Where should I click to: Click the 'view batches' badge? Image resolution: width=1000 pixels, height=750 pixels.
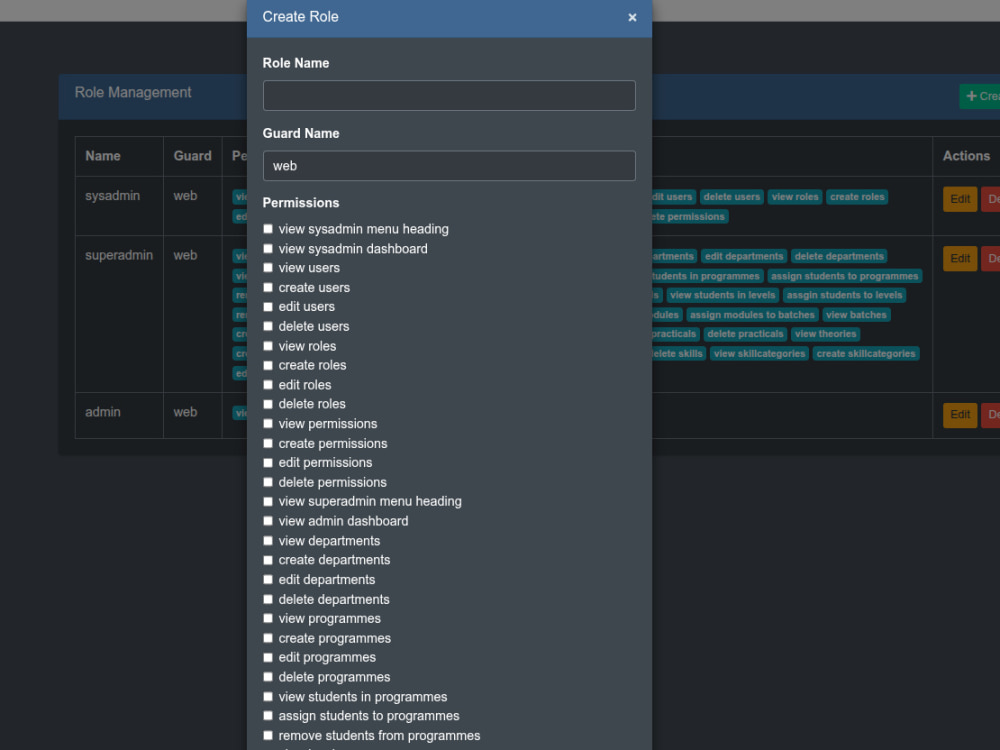coord(856,315)
